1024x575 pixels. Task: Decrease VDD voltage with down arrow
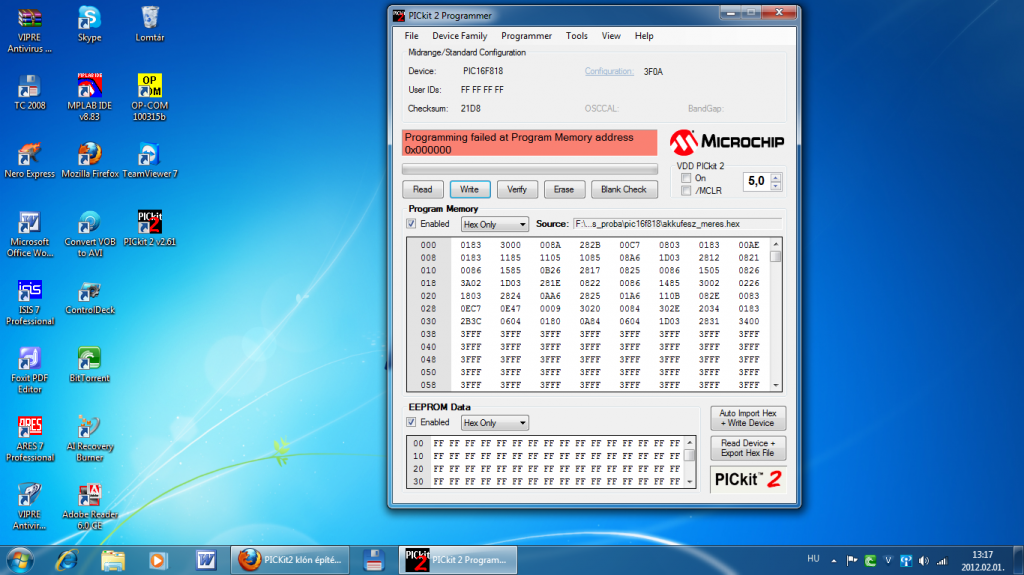(x=775, y=186)
